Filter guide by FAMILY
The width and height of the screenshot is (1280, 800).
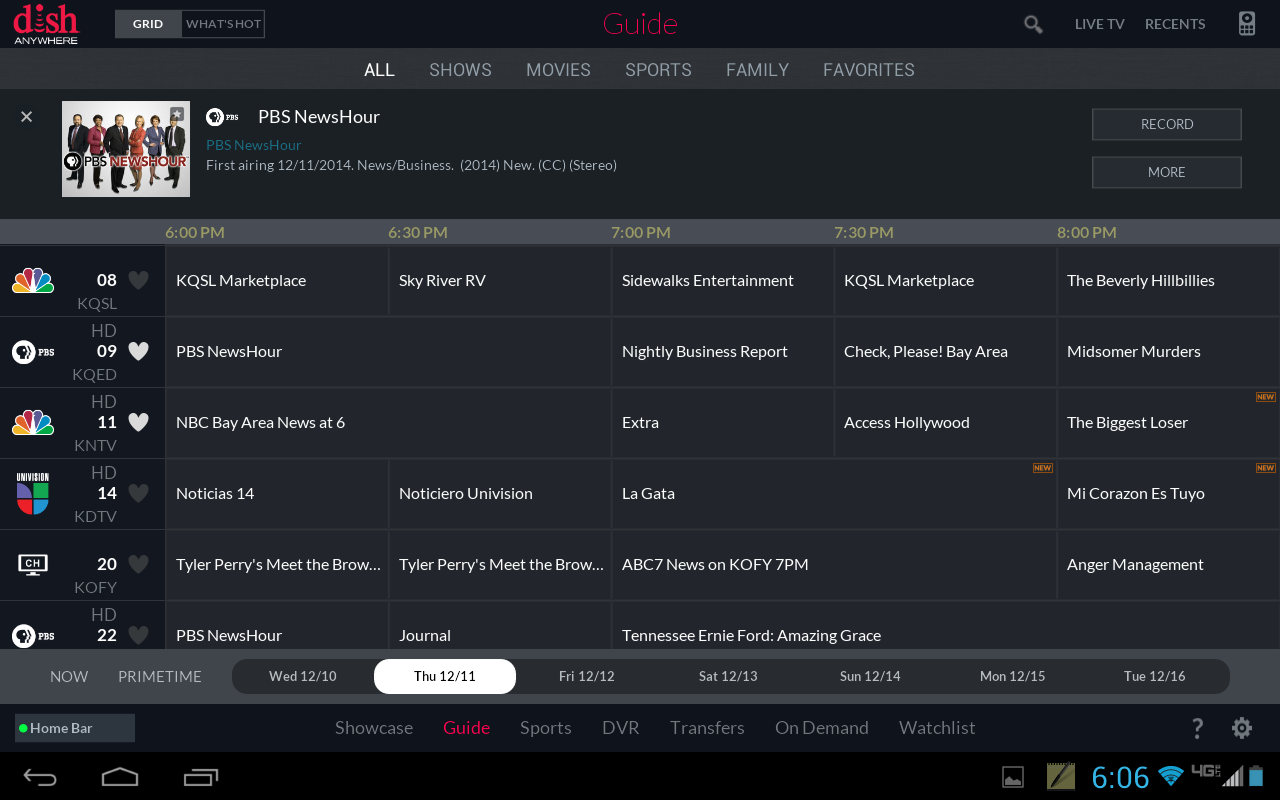click(757, 70)
